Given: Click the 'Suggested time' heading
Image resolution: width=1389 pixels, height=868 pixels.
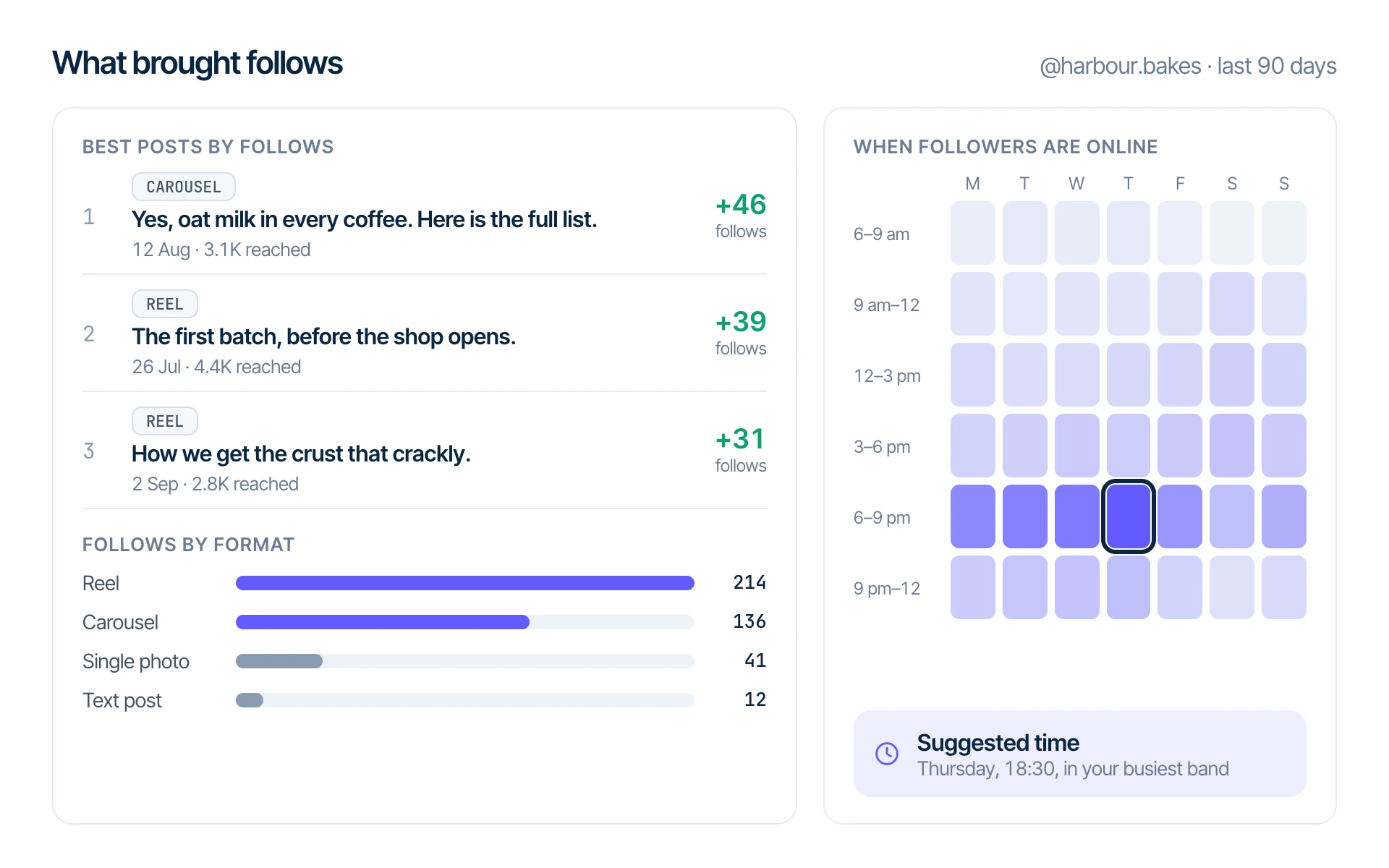Looking at the screenshot, I should [x=998, y=742].
